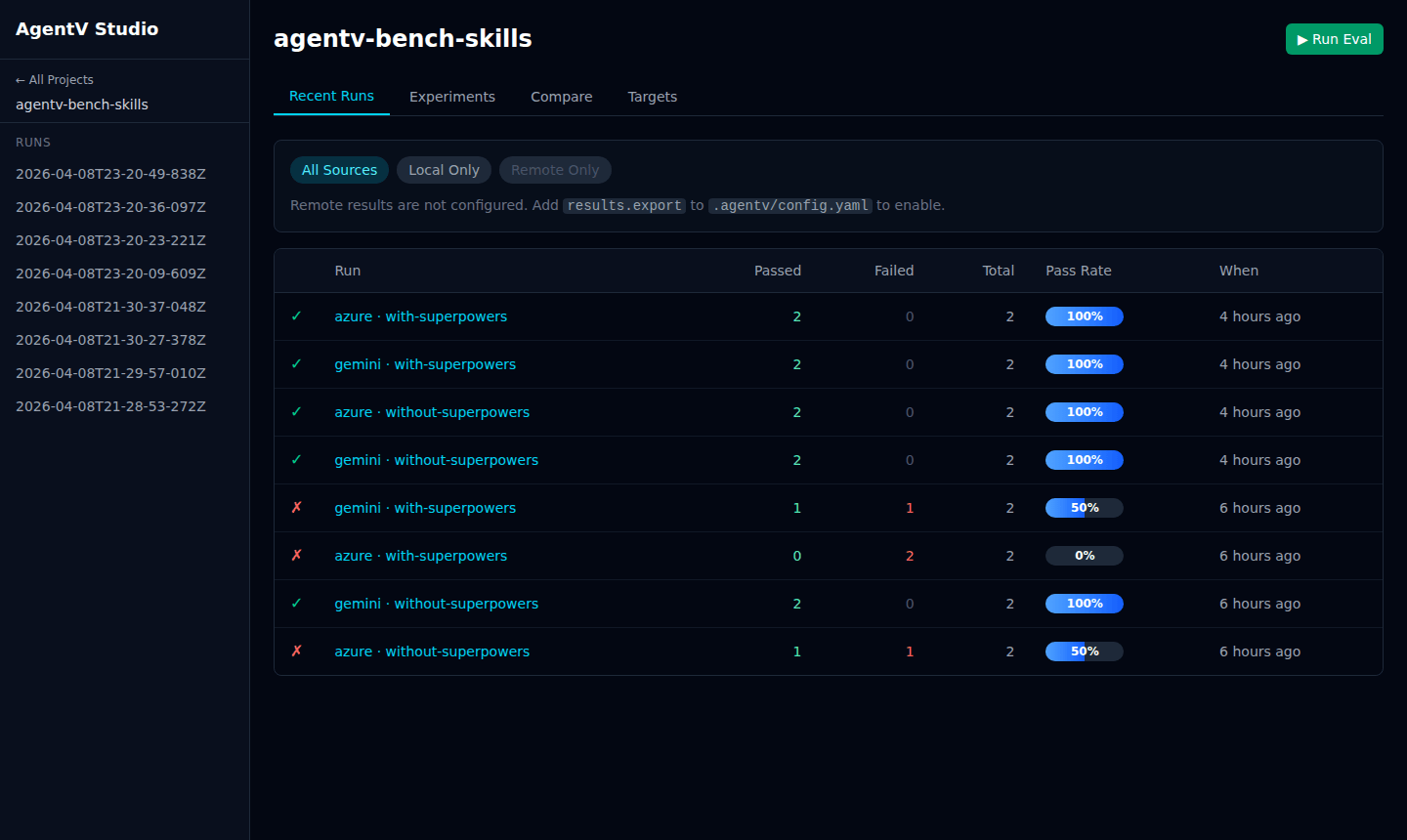This screenshot has height=840, width=1407.
Task: Click the checkmark beside gemini · with-superpowers passing run
Action: click(x=297, y=364)
